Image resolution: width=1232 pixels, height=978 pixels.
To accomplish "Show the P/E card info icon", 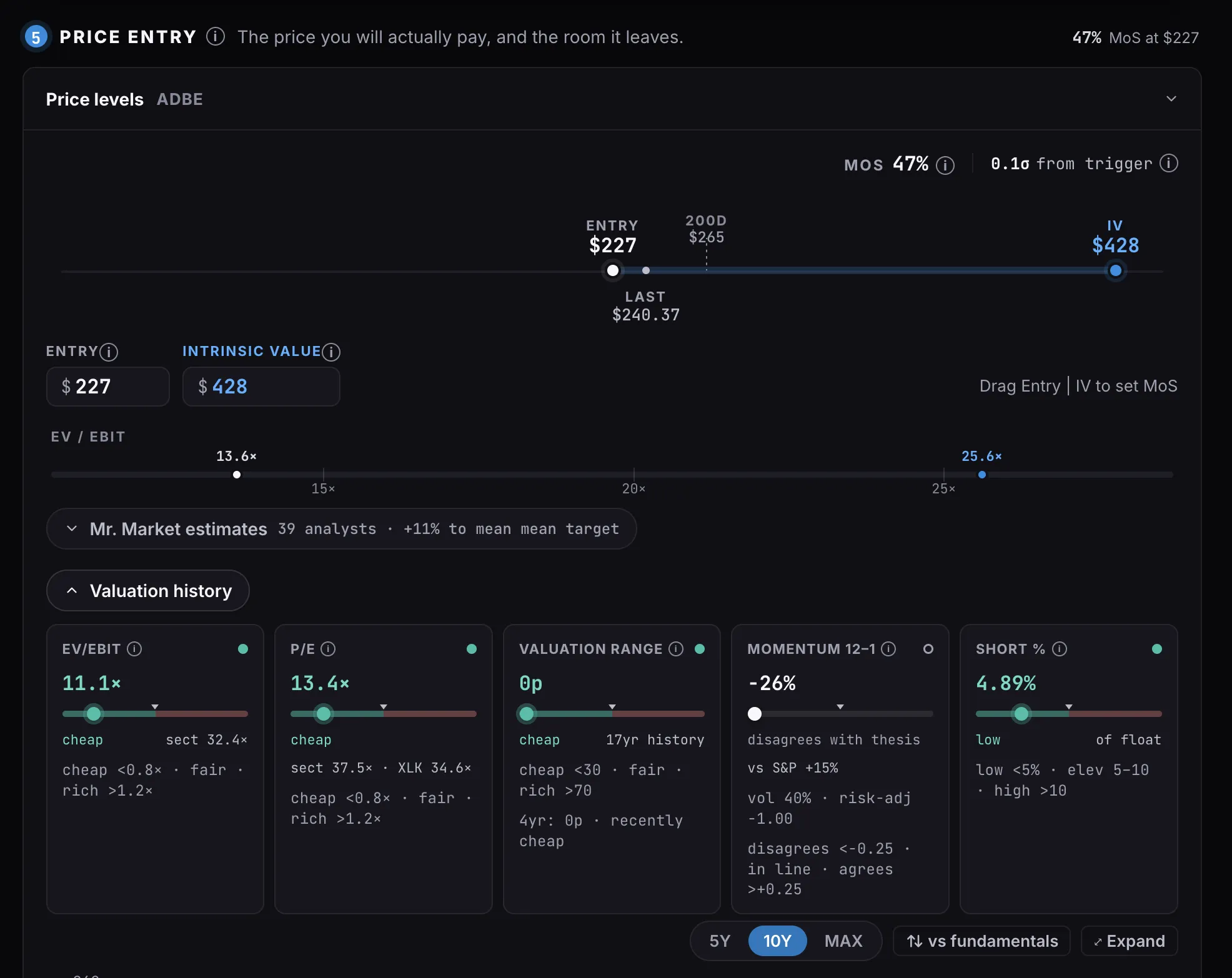I will [x=328, y=649].
